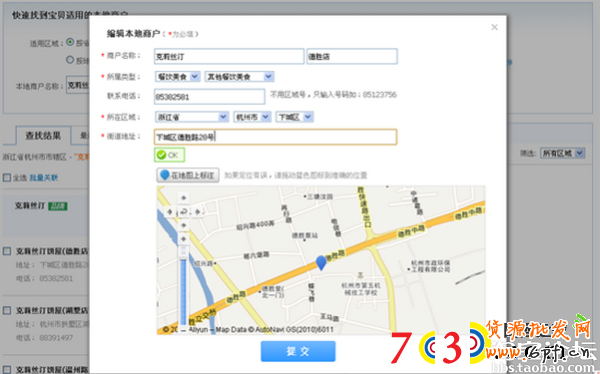Tick the 全选 select-all checkbox

tap(7, 178)
